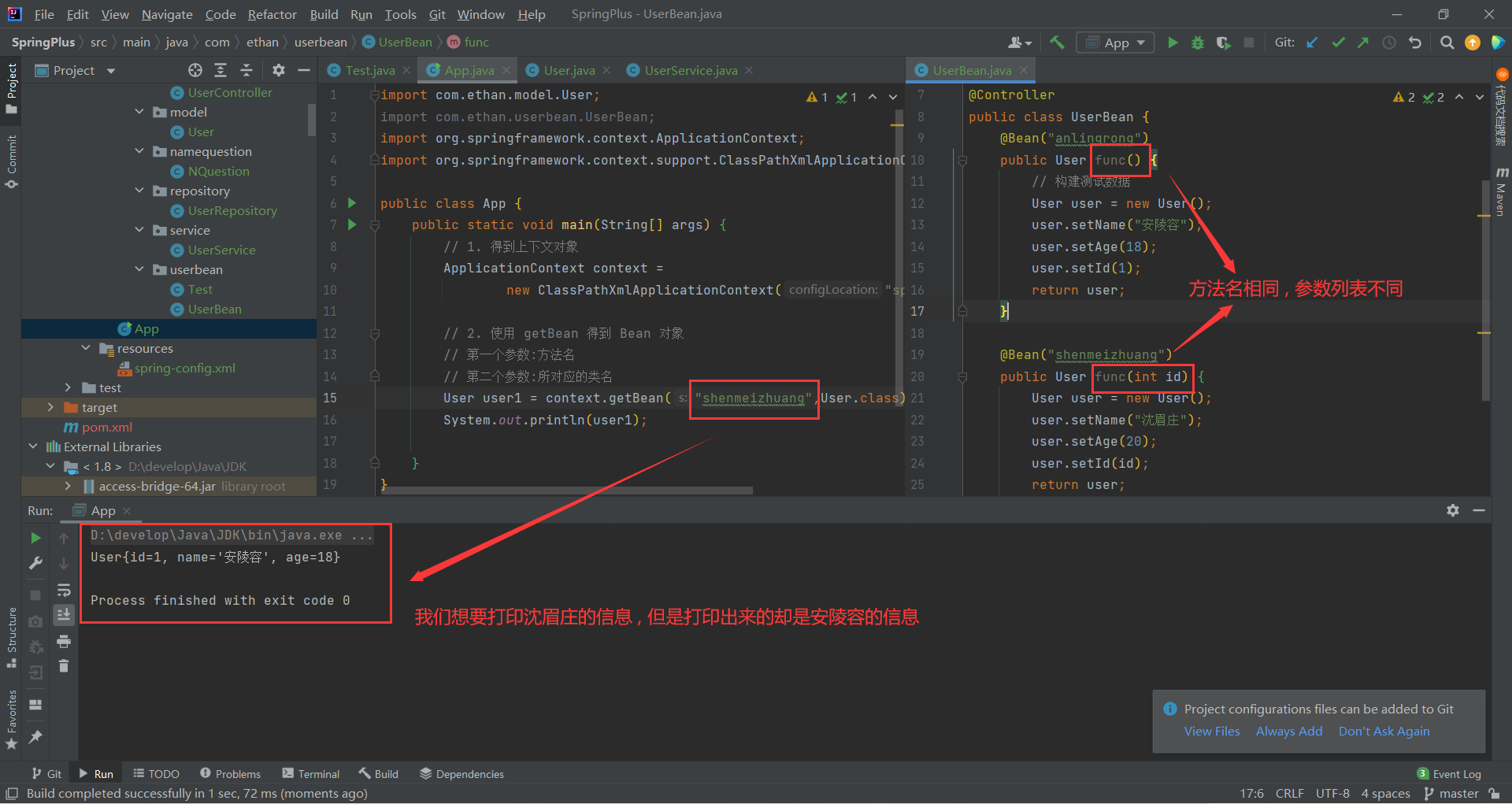The height and width of the screenshot is (804, 1512).
Task: Switch to Test.java editor tab
Action: [370, 70]
